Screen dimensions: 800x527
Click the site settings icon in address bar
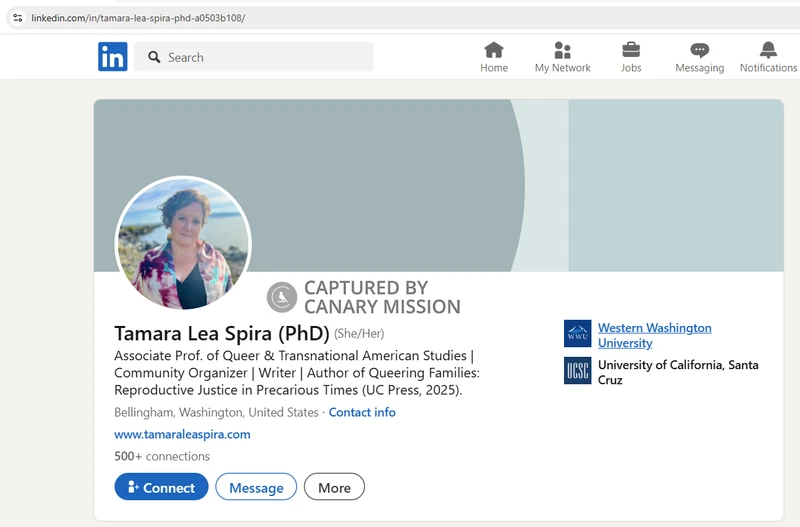click(18, 18)
